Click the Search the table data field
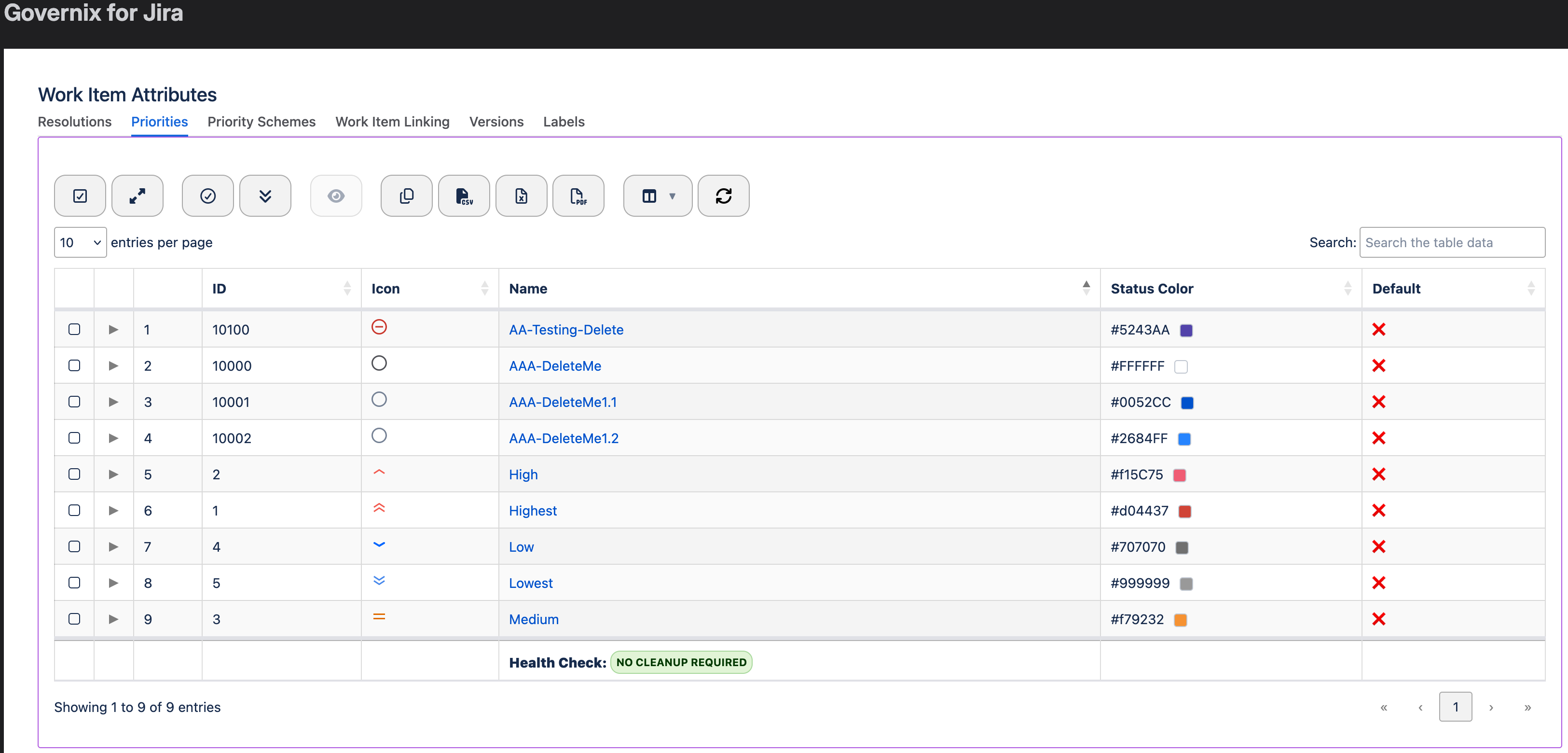Viewport: 1568px width, 753px height. pos(1452,242)
